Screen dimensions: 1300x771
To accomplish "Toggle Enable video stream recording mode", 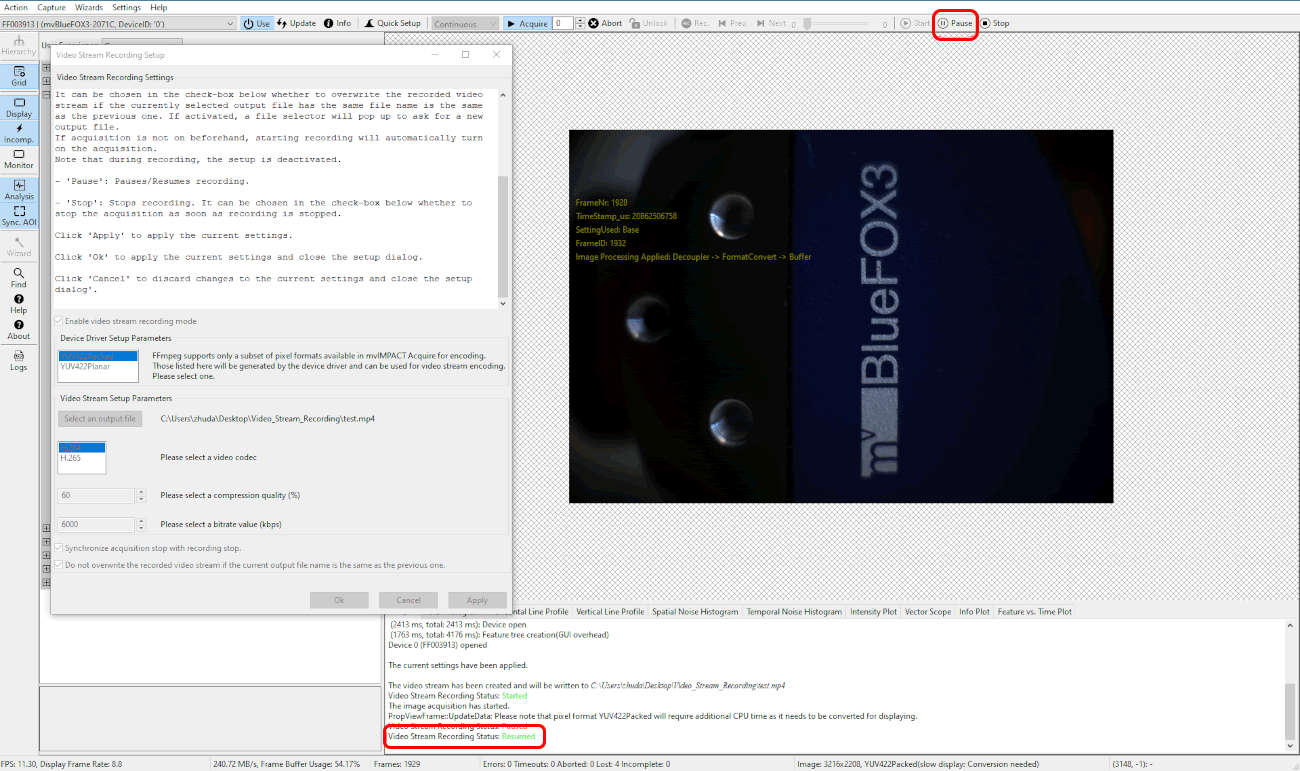I will pos(59,321).
